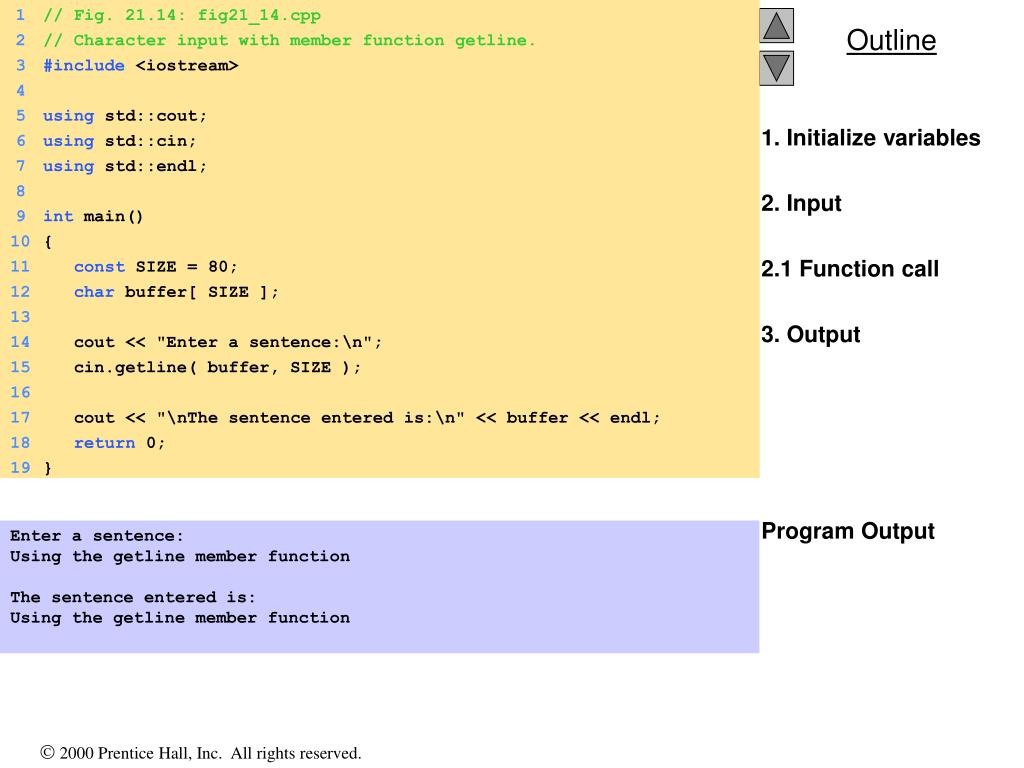Select '3. Output' outline entry

coord(810,334)
